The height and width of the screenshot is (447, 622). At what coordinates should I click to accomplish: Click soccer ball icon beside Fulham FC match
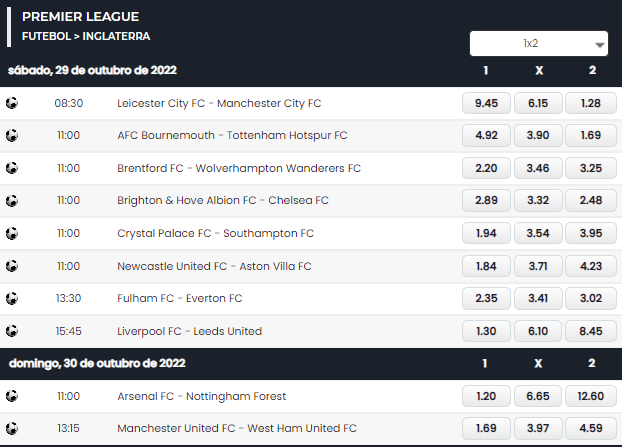[12, 298]
